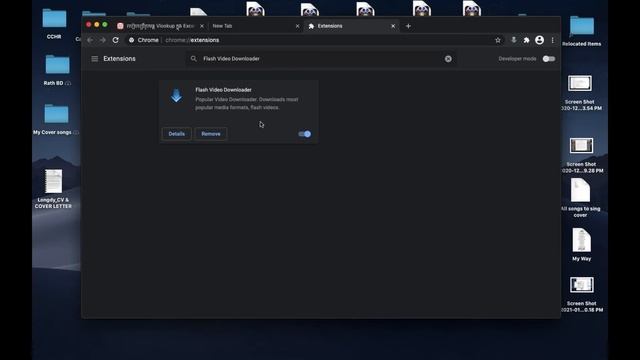Viewport: 640px width, 360px height.
Task: Remove the Flash Video Downloader extension
Action: coord(211,134)
